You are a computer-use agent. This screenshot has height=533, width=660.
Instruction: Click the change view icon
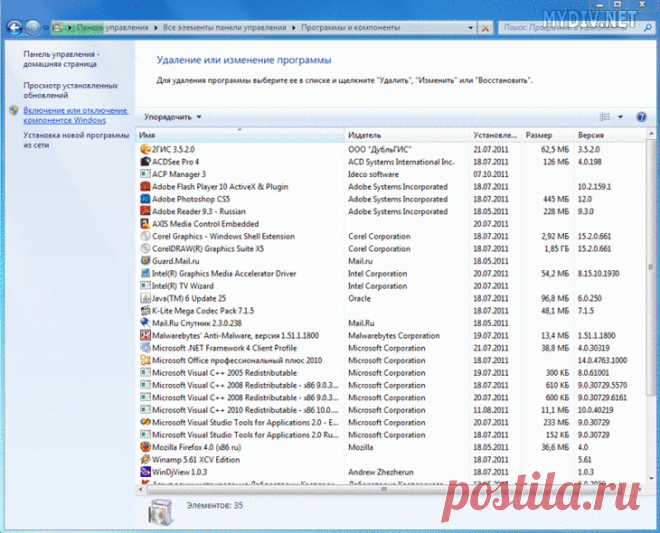click(605, 117)
